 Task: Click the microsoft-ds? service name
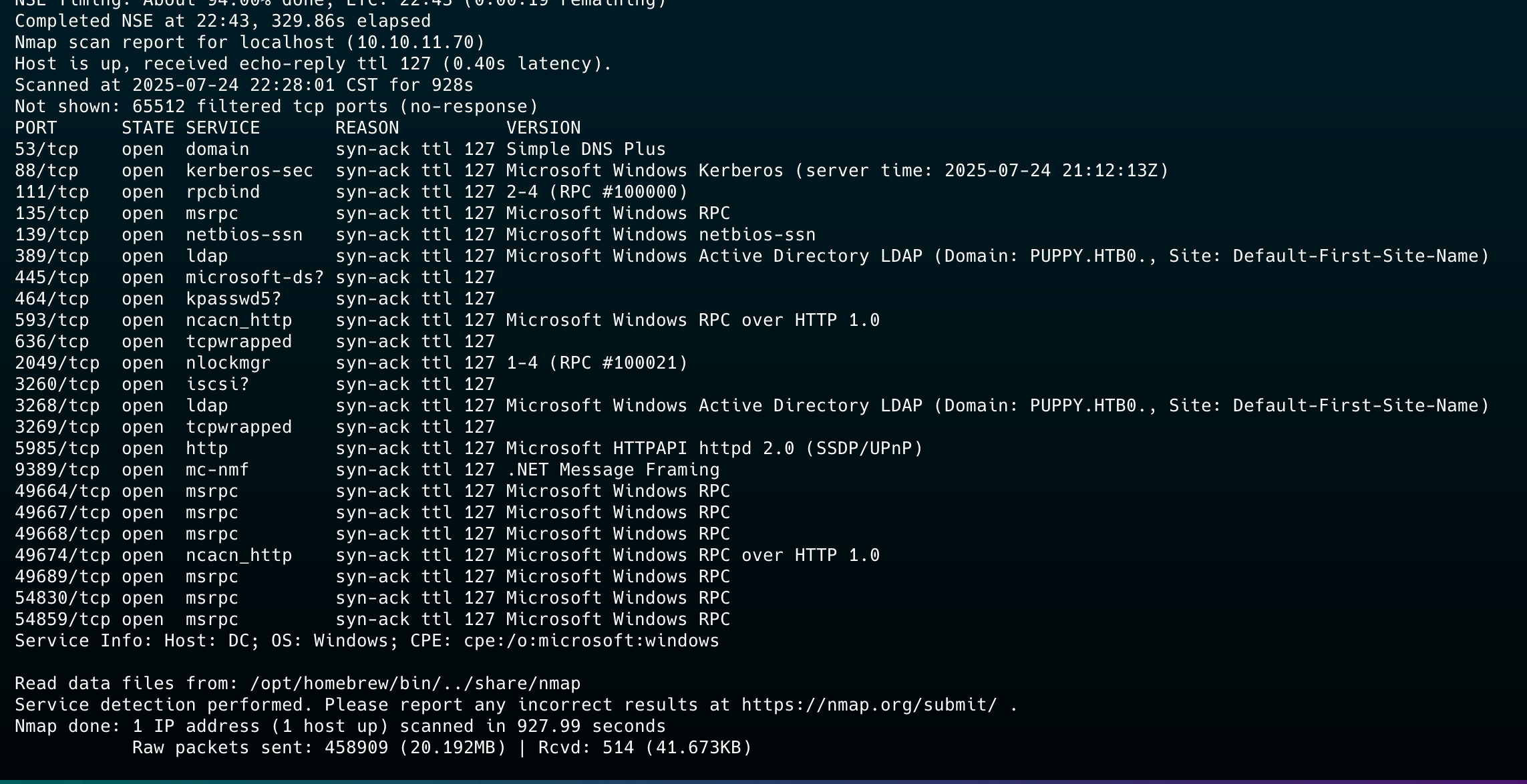255,278
